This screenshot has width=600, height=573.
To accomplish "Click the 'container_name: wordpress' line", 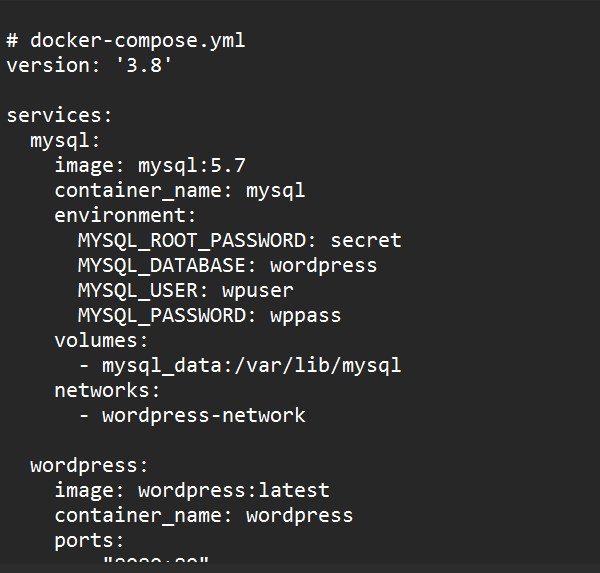I will pos(203,515).
